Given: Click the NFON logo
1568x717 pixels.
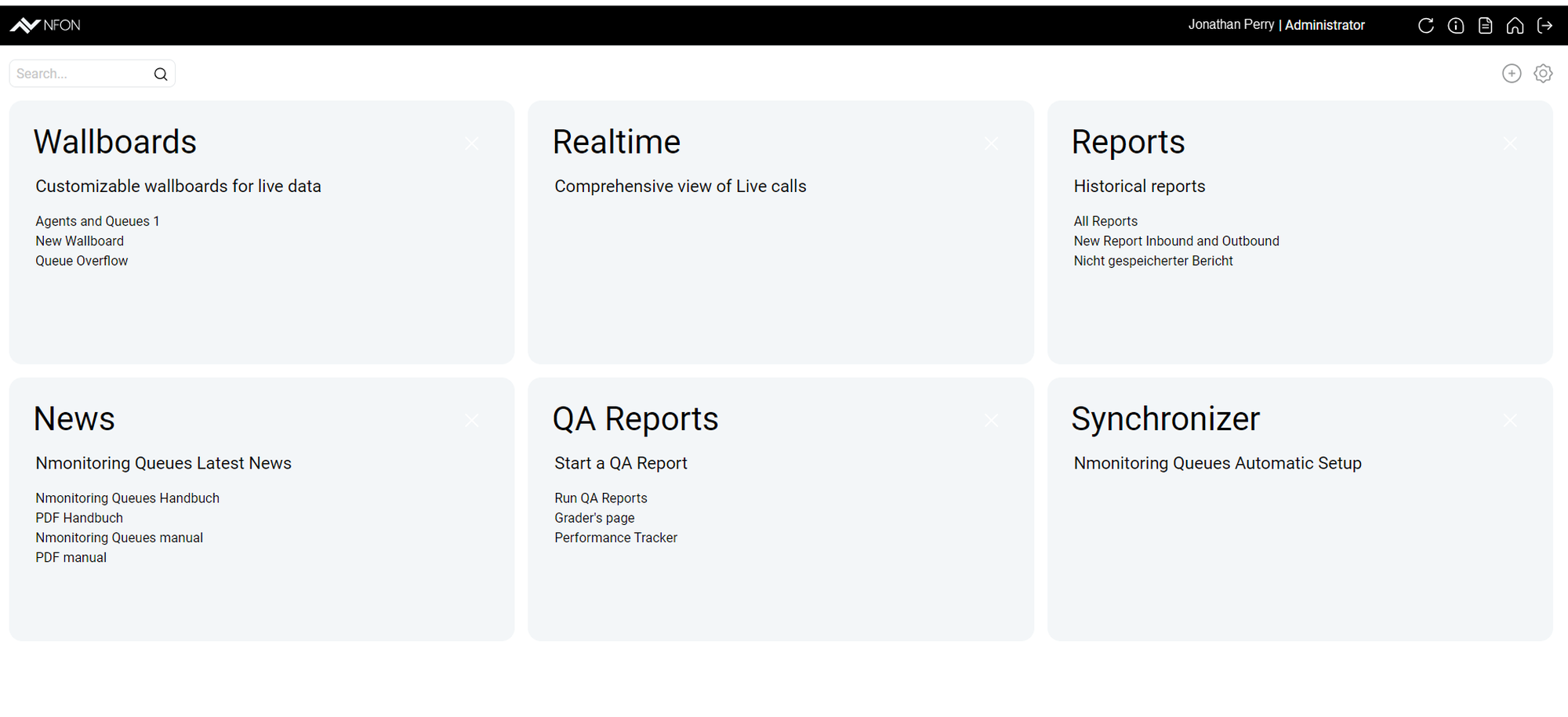Looking at the screenshot, I should pyautogui.click(x=45, y=26).
